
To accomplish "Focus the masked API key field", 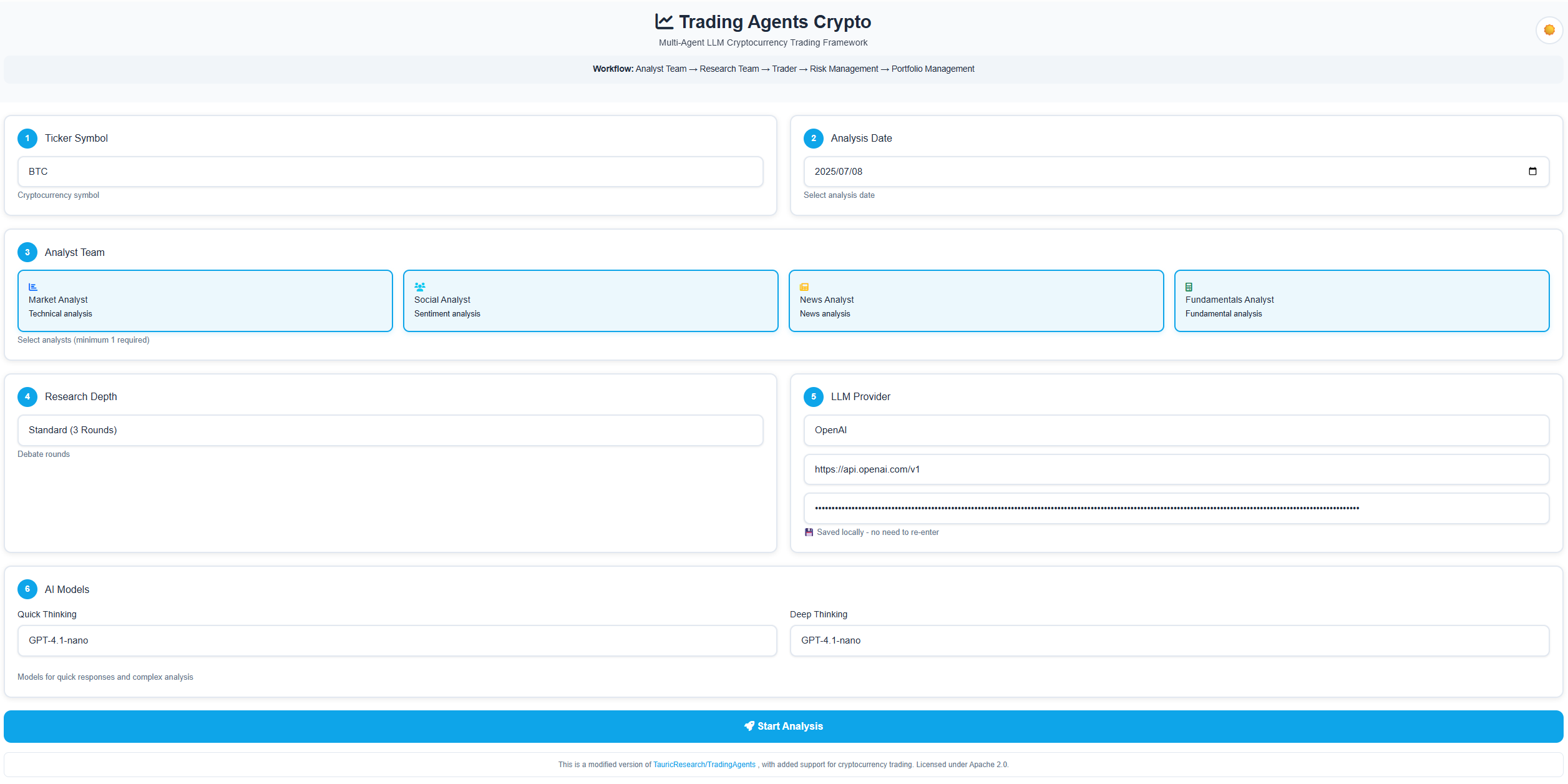I will click(x=1177, y=509).
